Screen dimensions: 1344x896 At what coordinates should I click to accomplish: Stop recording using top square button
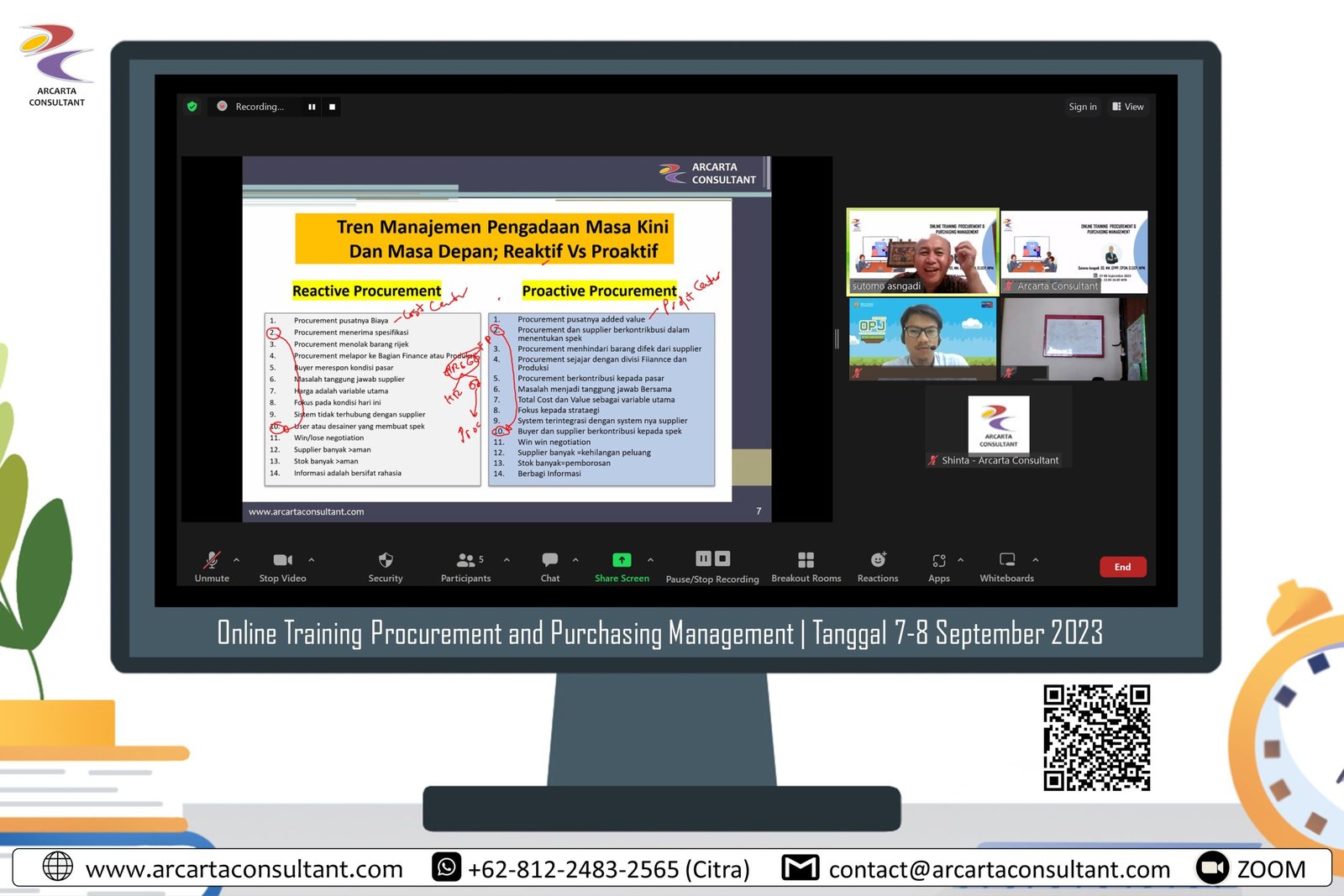[x=333, y=107]
